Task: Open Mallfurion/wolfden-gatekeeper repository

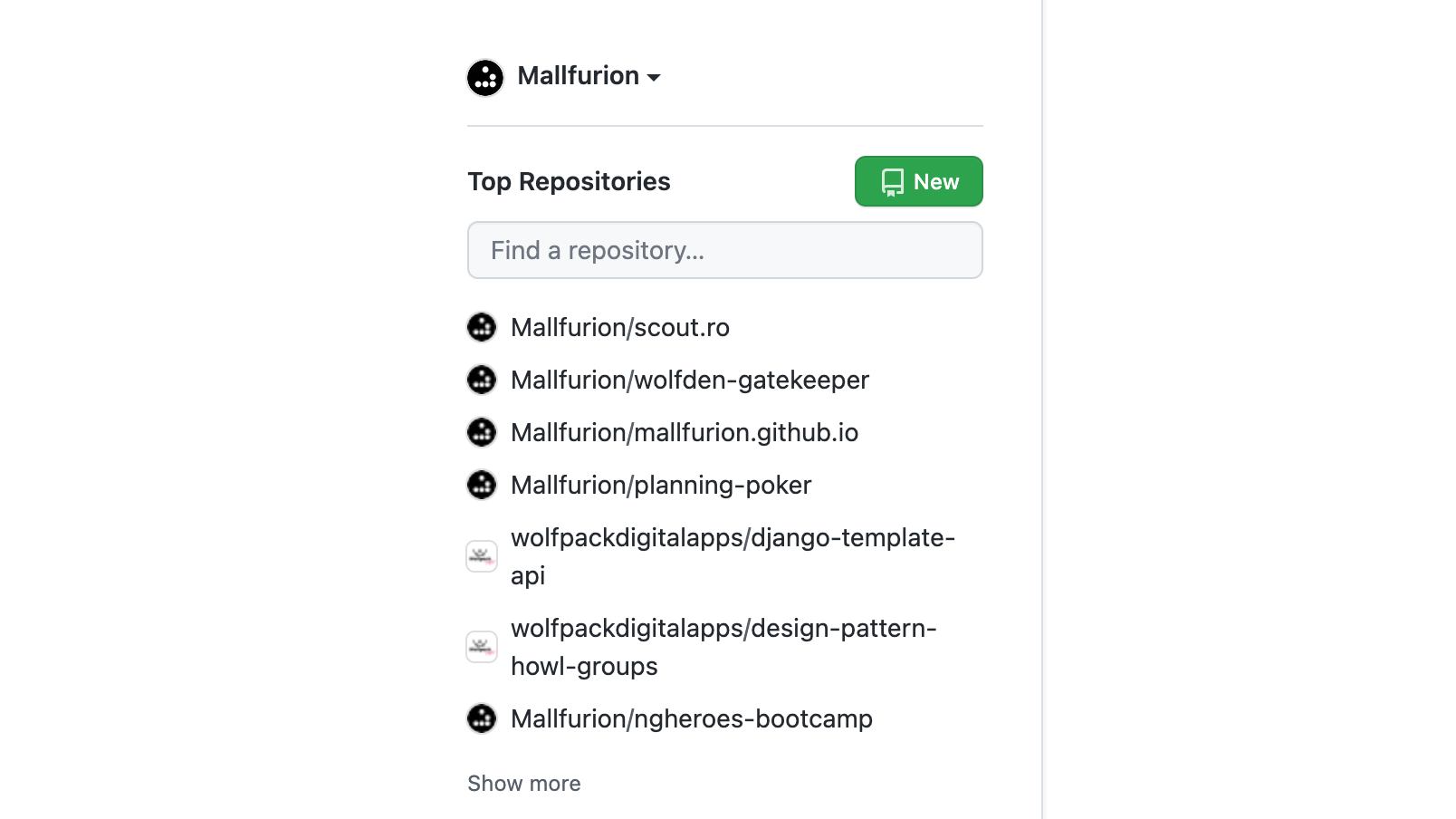Action: (x=690, y=380)
